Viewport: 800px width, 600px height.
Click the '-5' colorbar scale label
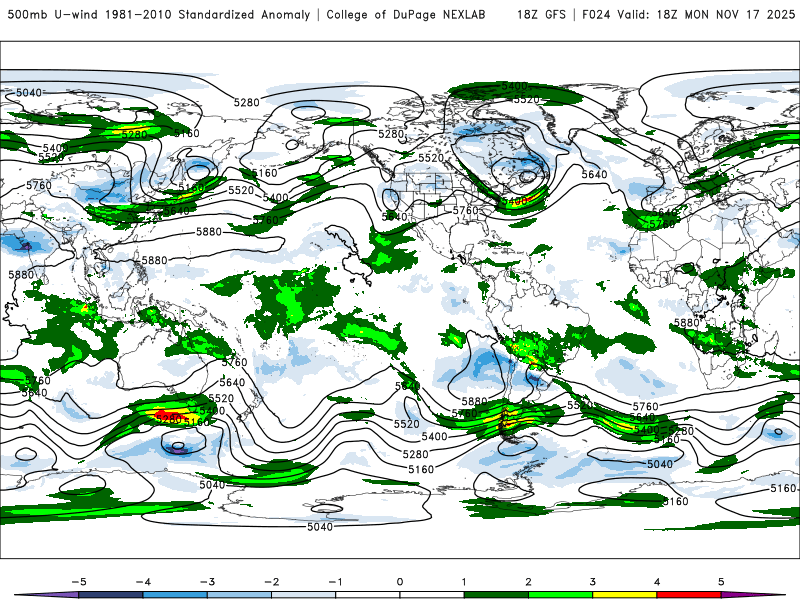pos(79,582)
